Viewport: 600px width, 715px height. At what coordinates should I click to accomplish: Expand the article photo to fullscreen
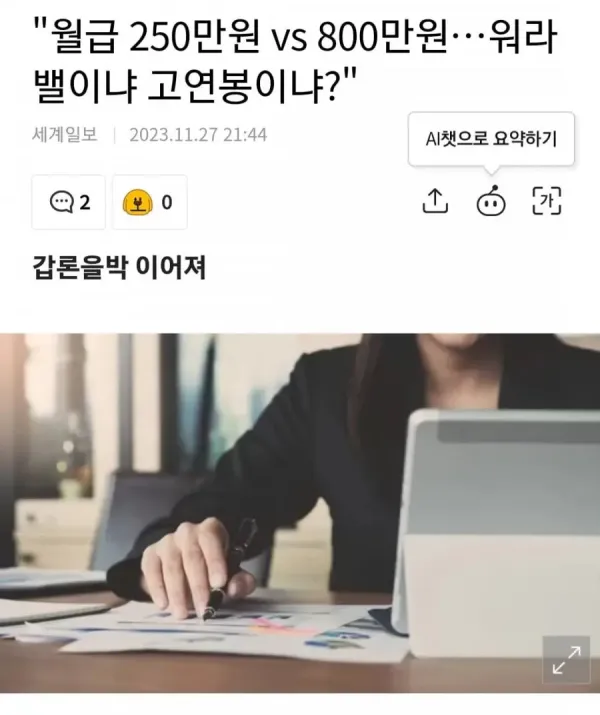(566, 659)
